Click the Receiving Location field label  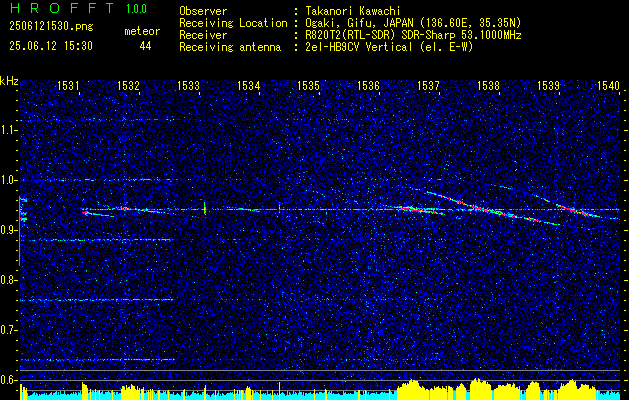[233, 23]
